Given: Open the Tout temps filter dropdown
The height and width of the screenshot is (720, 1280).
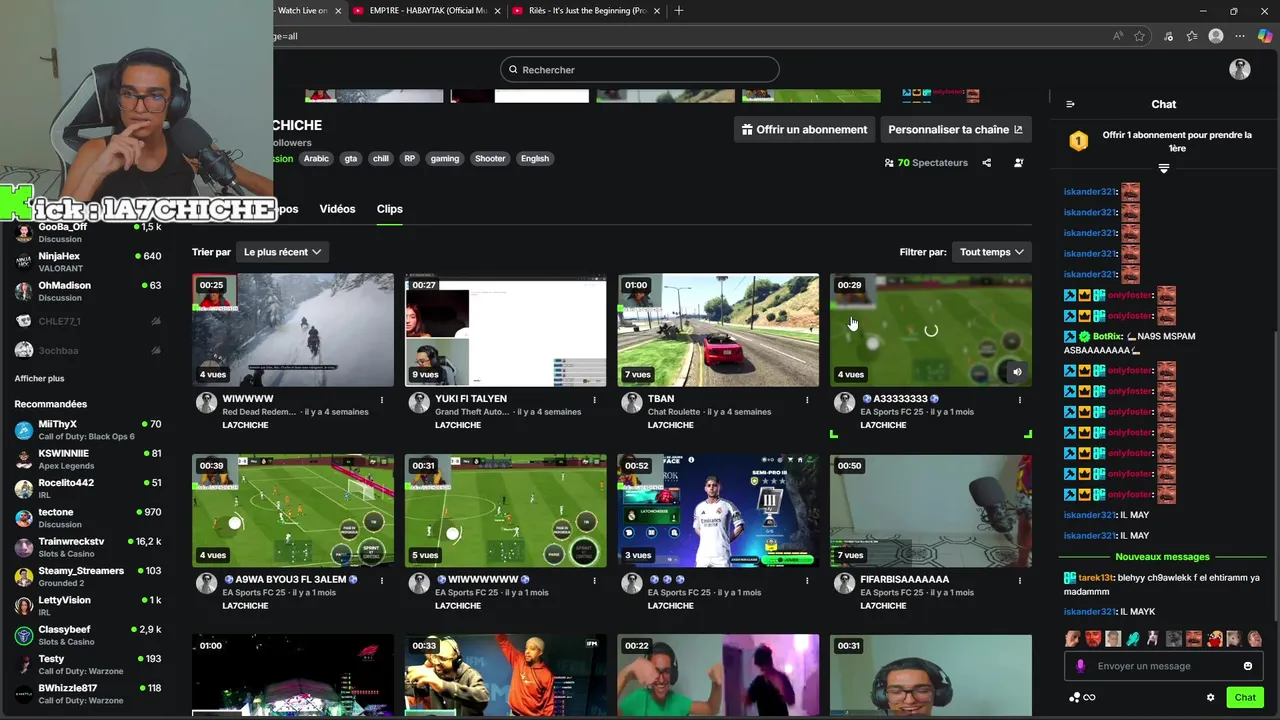Looking at the screenshot, I should (992, 252).
